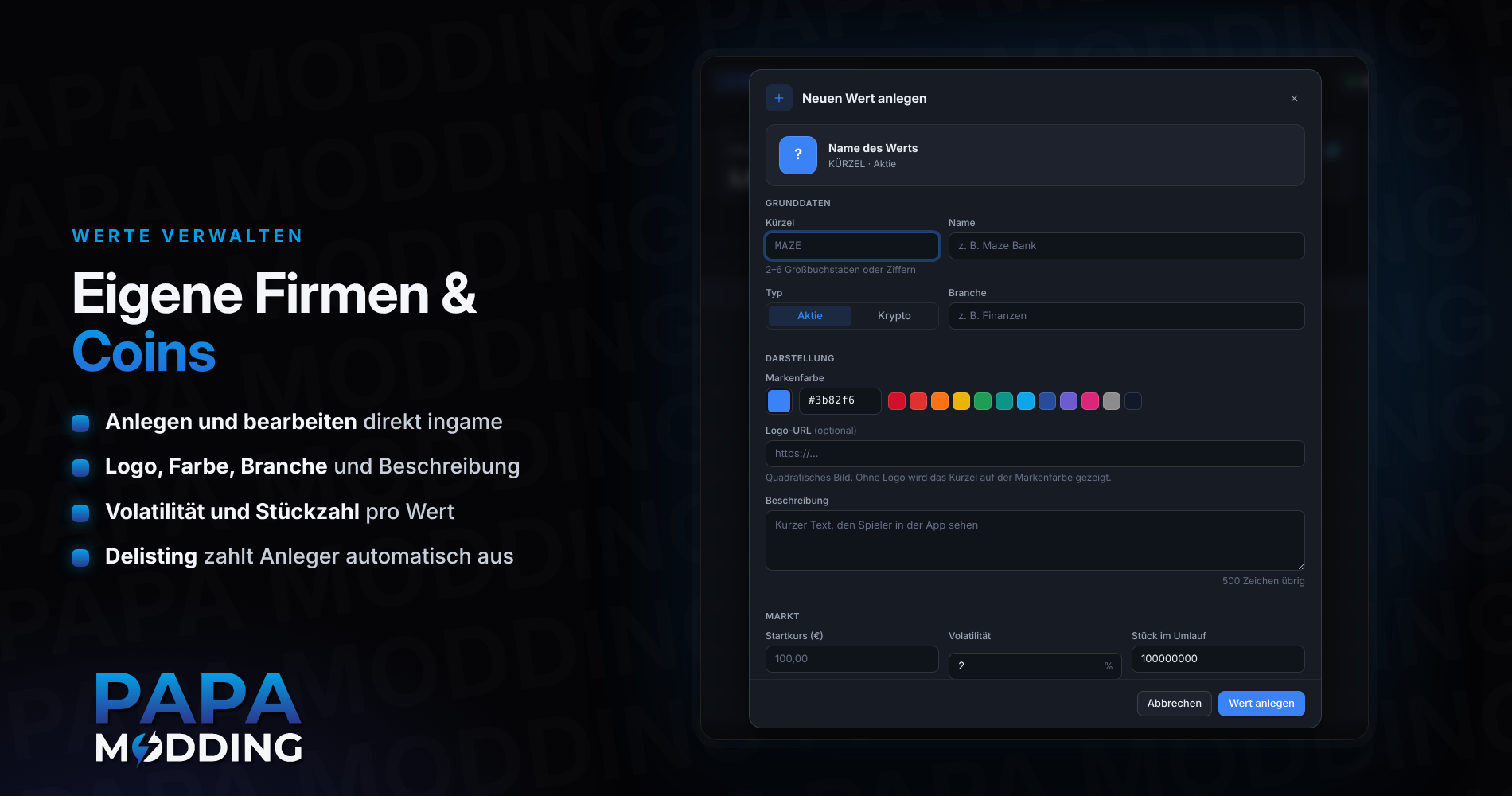Click the Logo-URL input field
The image size is (1512, 796).
[x=1035, y=454]
